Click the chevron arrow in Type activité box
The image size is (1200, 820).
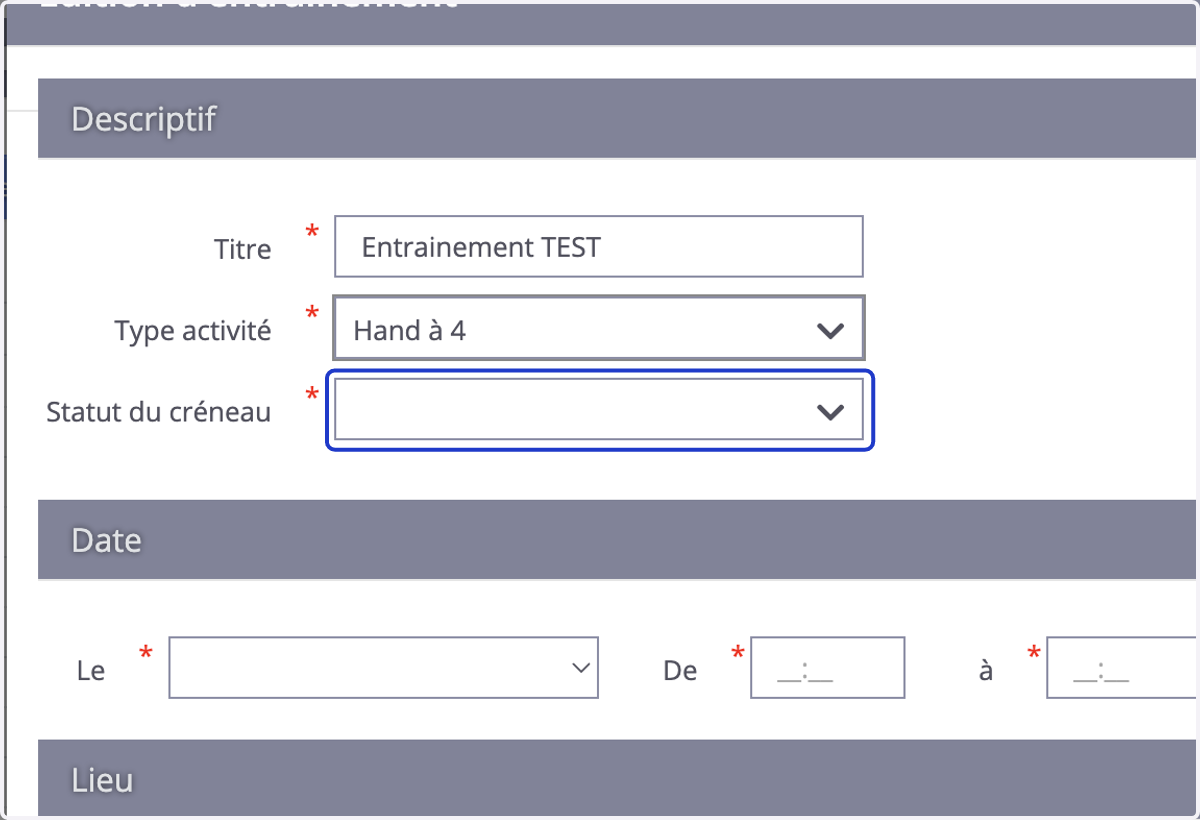(x=830, y=330)
